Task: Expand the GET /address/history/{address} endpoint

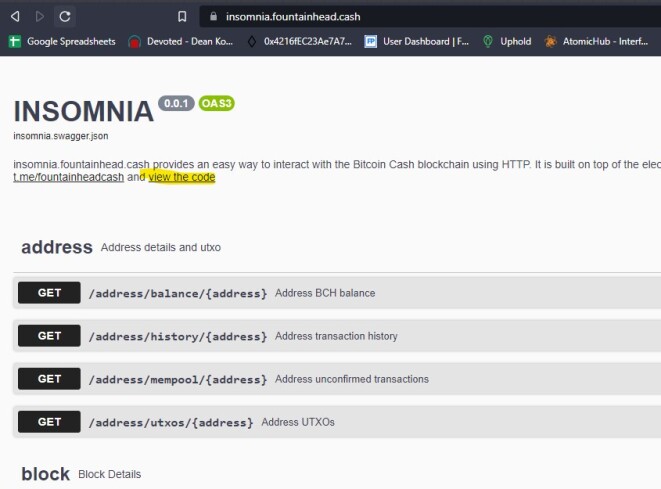Action: (337, 336)
